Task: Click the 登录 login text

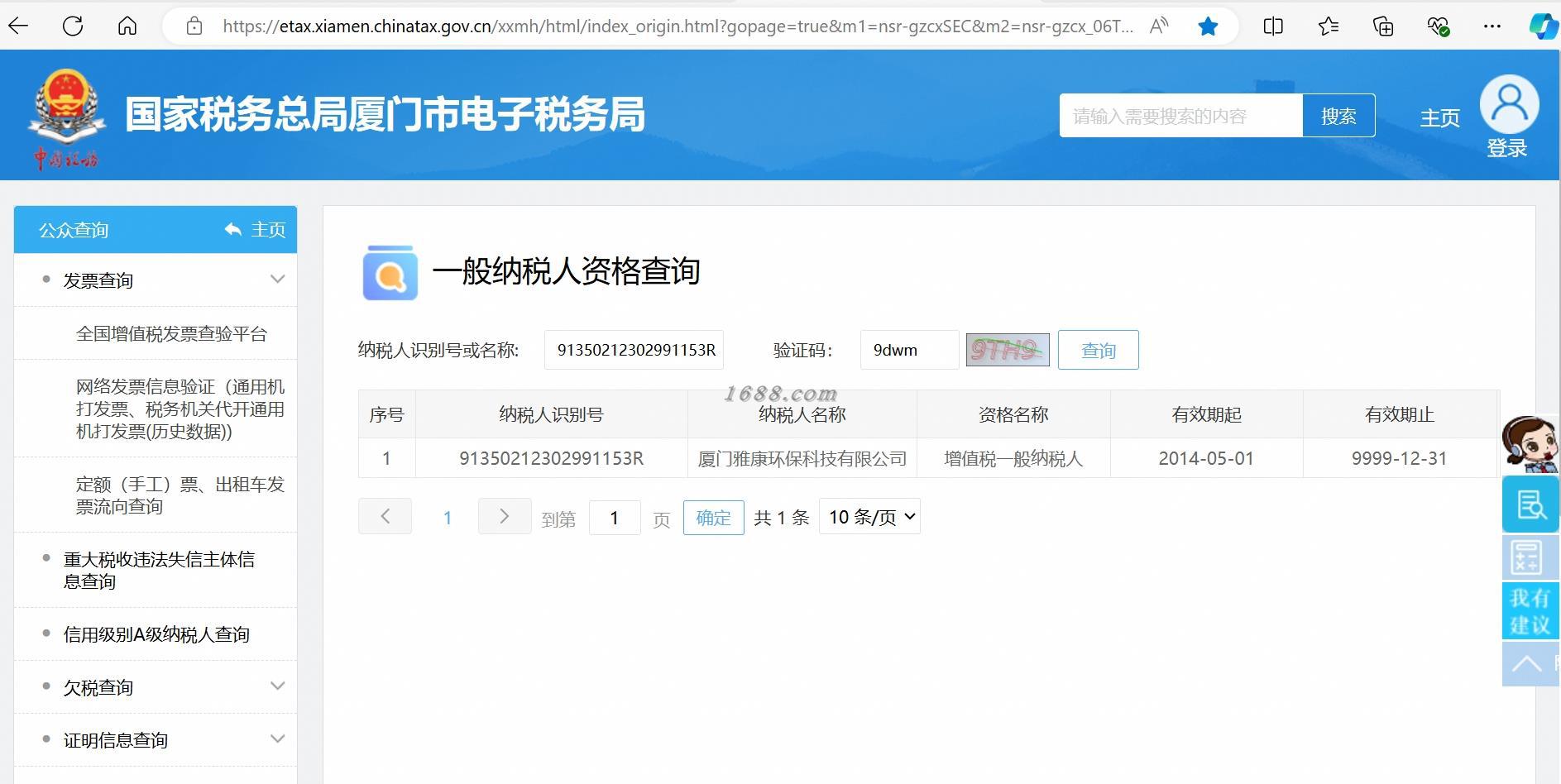Action: (x=1507, y=149)
